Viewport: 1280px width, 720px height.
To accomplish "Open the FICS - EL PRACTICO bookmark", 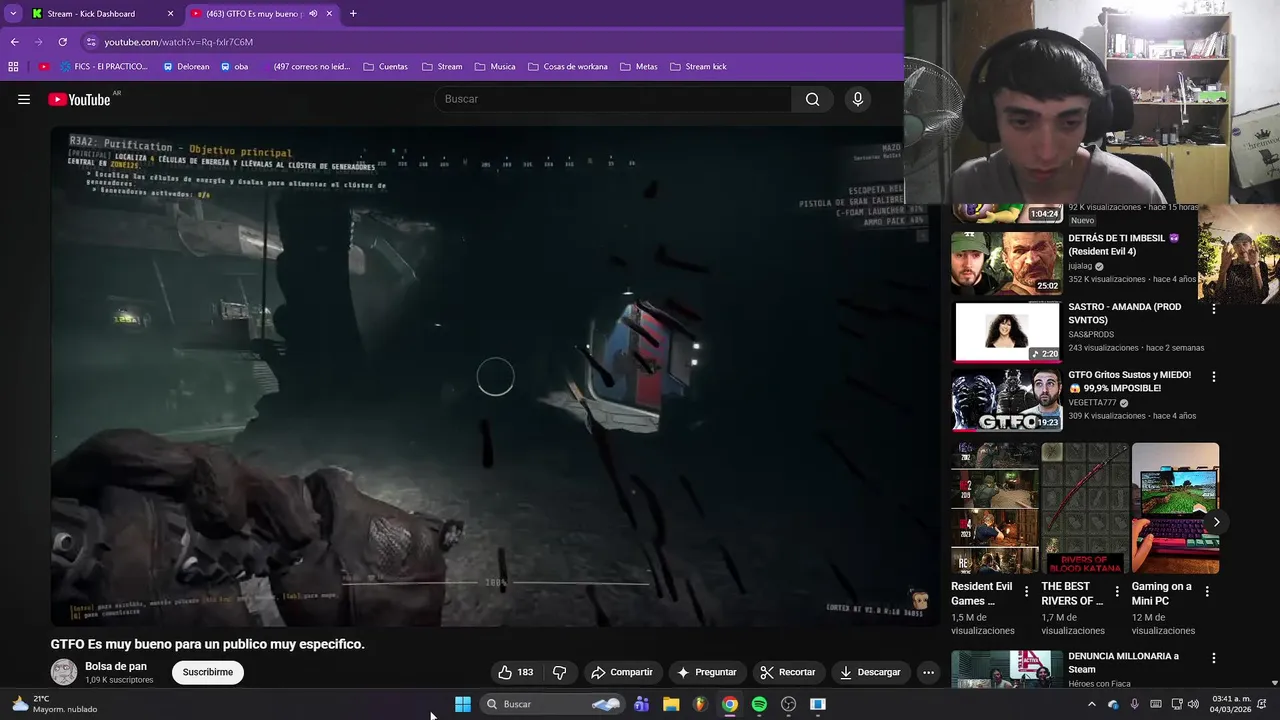I will click(x=104, y=67).
